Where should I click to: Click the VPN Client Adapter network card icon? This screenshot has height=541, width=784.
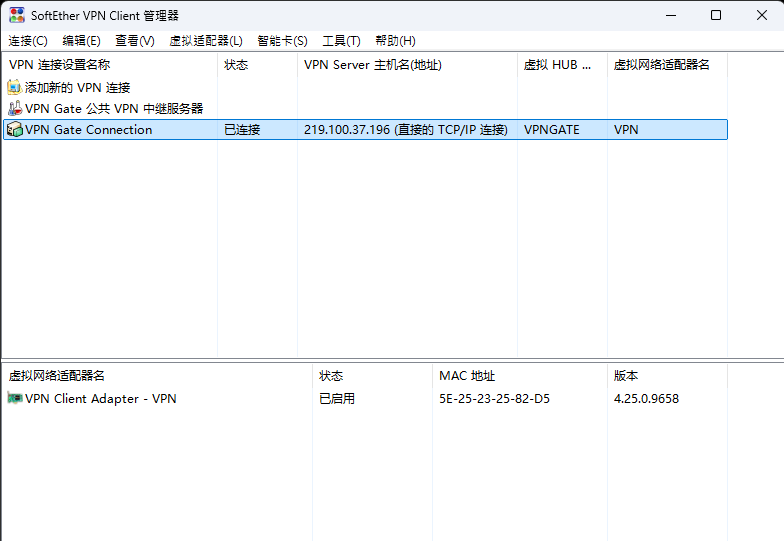tap(14, 399)
